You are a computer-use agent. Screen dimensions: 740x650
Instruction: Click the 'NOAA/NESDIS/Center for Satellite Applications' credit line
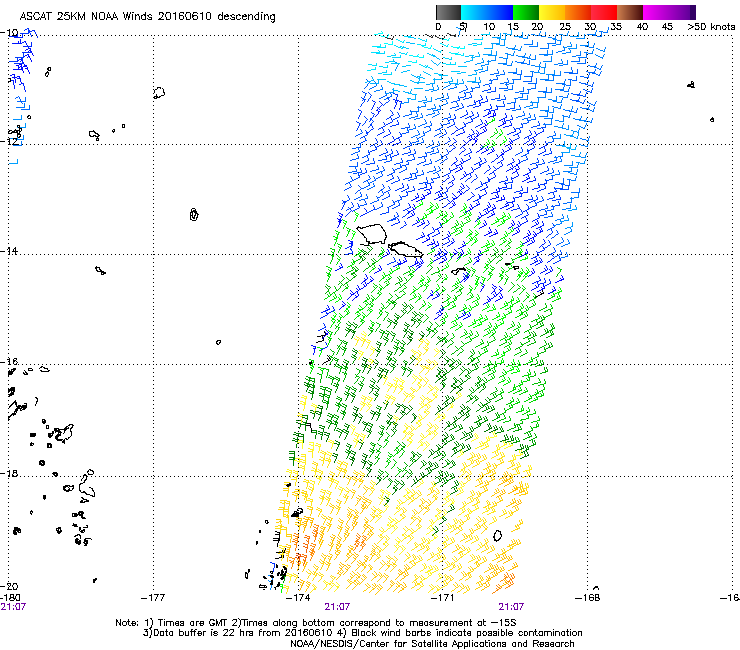(432, 644)
